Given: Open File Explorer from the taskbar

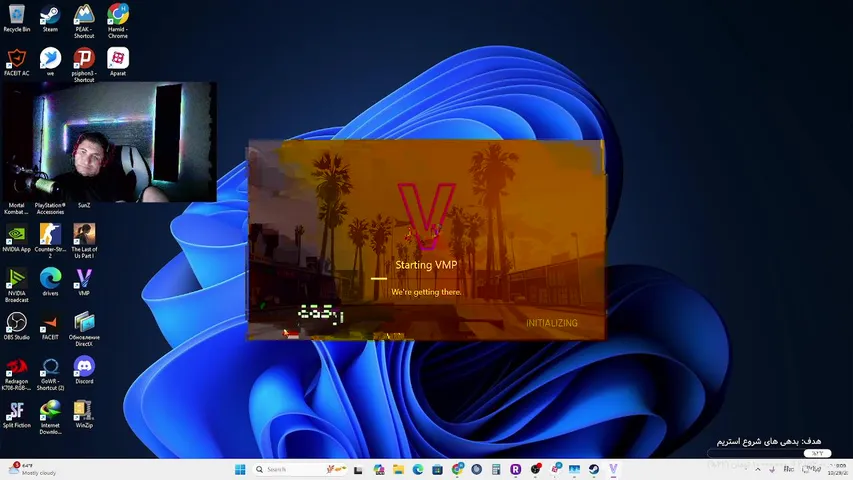Looking at the screenshot, I should point(398,470).
